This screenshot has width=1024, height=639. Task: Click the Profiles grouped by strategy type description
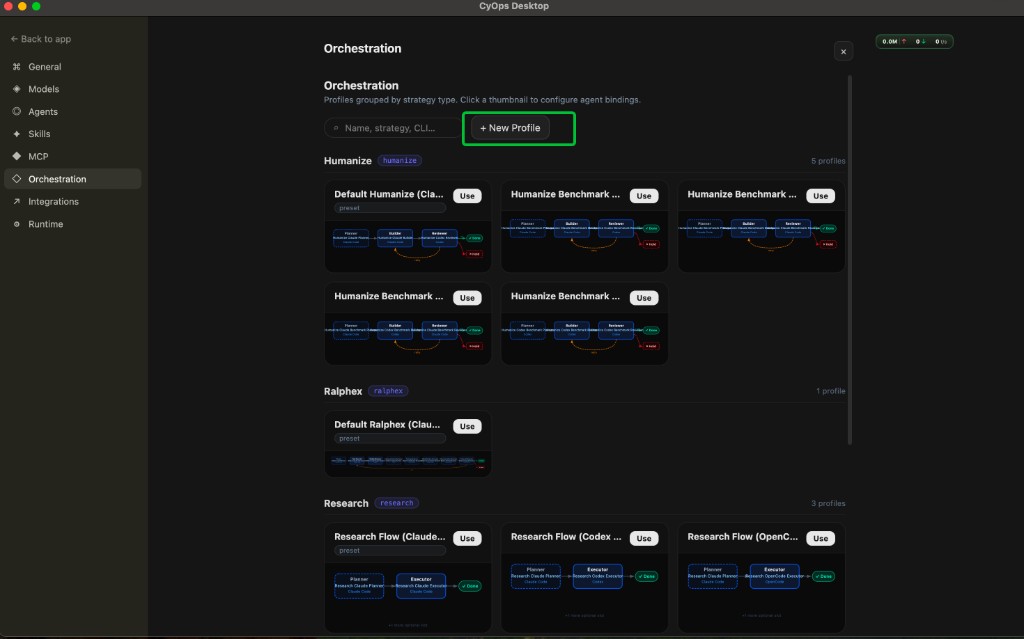click(482, 100)
